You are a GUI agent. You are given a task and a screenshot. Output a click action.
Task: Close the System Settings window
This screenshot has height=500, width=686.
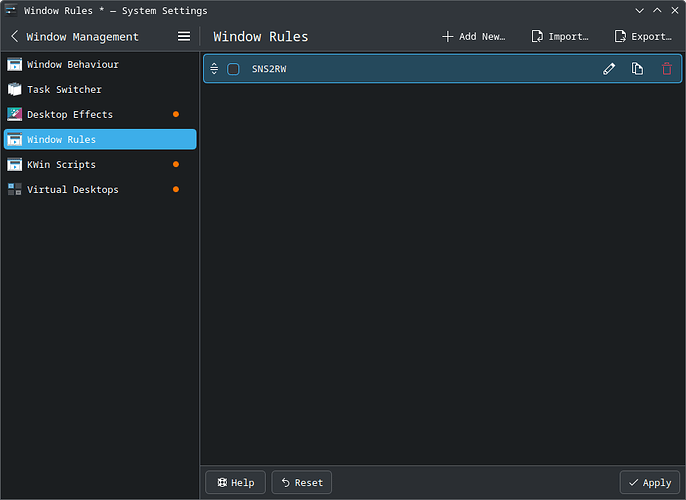(x=675, y=10)
